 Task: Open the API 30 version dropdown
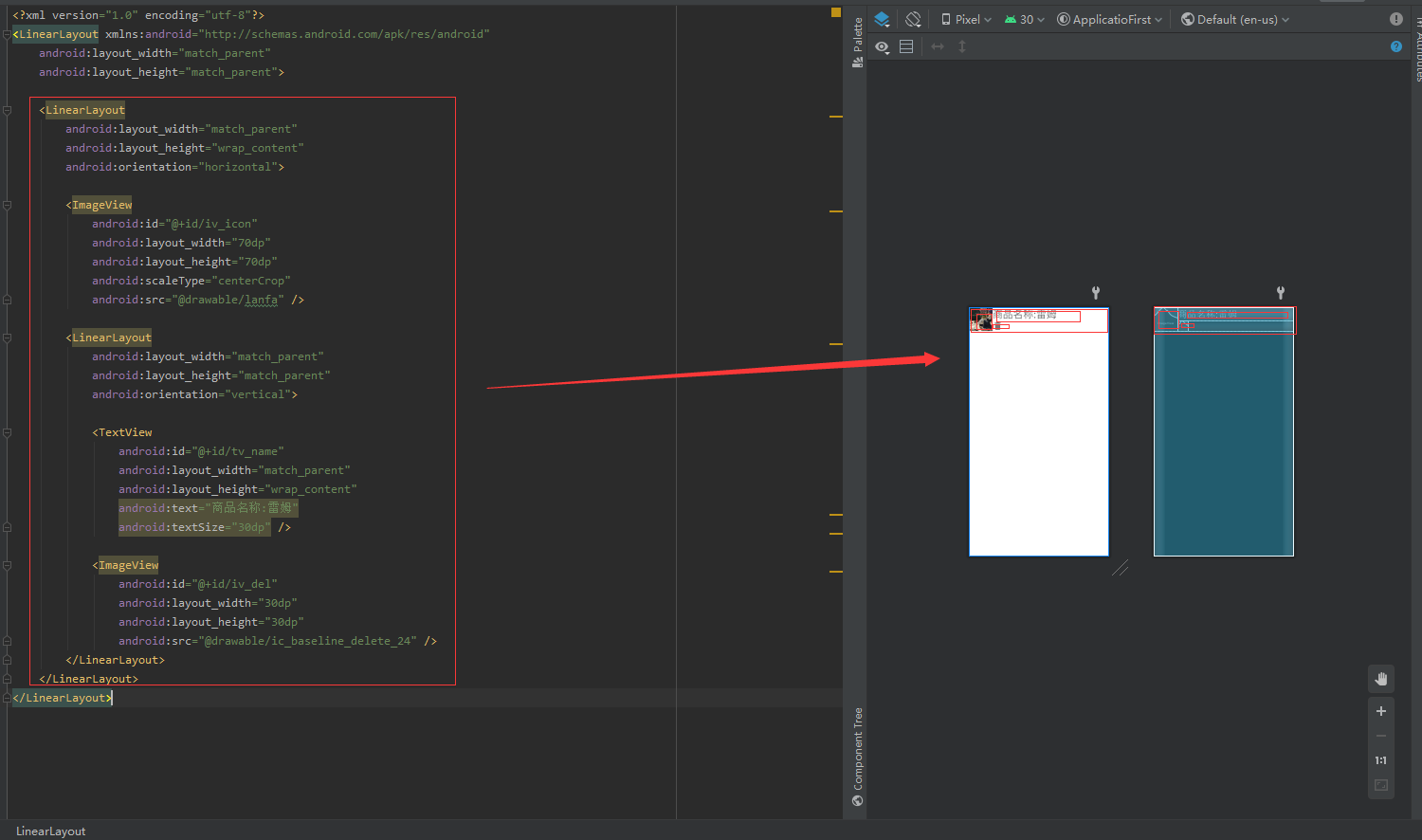pos(1025,19)
